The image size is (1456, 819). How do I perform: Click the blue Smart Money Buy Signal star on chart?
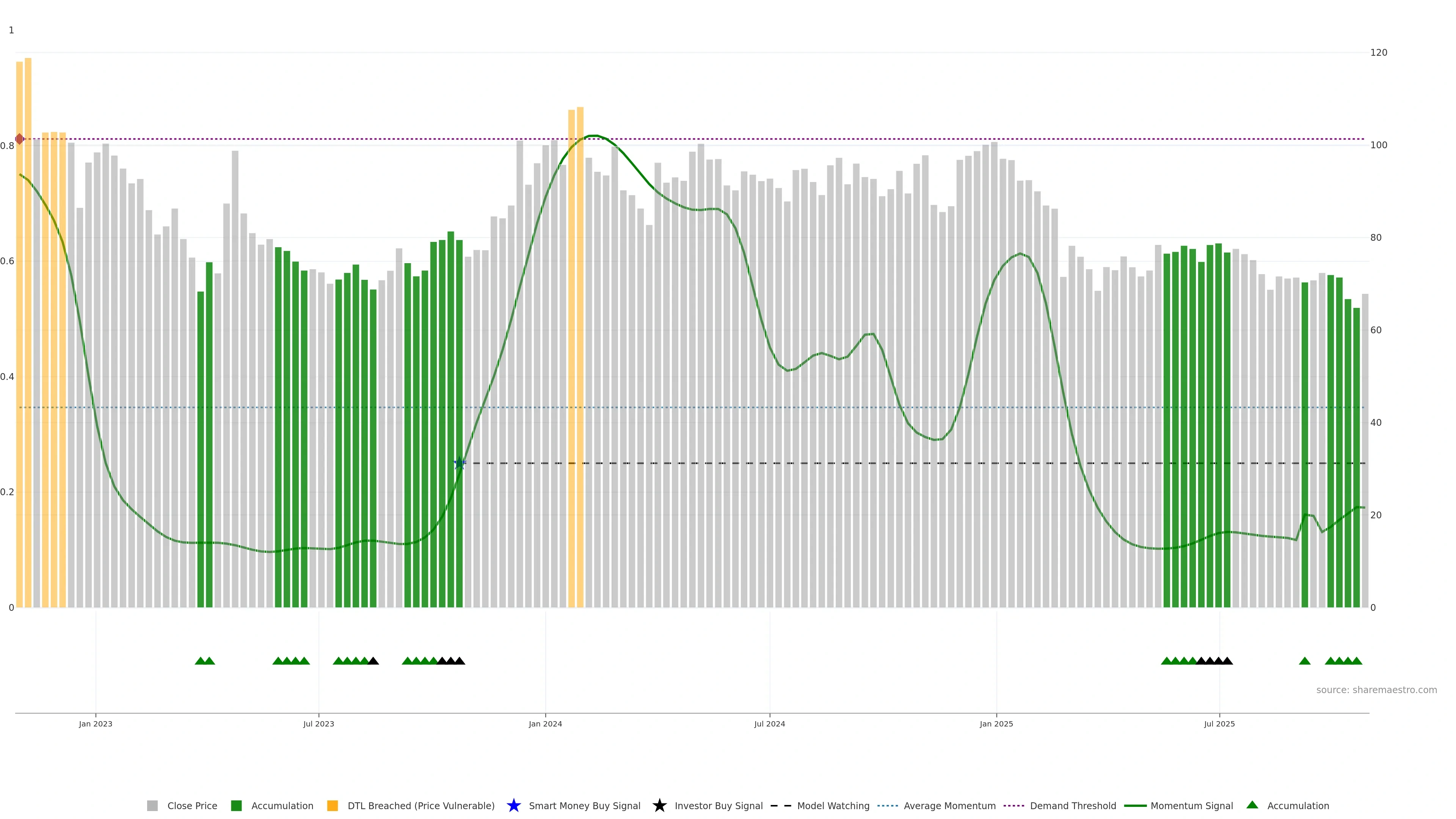pyautogui.click(x=460, y=463)
